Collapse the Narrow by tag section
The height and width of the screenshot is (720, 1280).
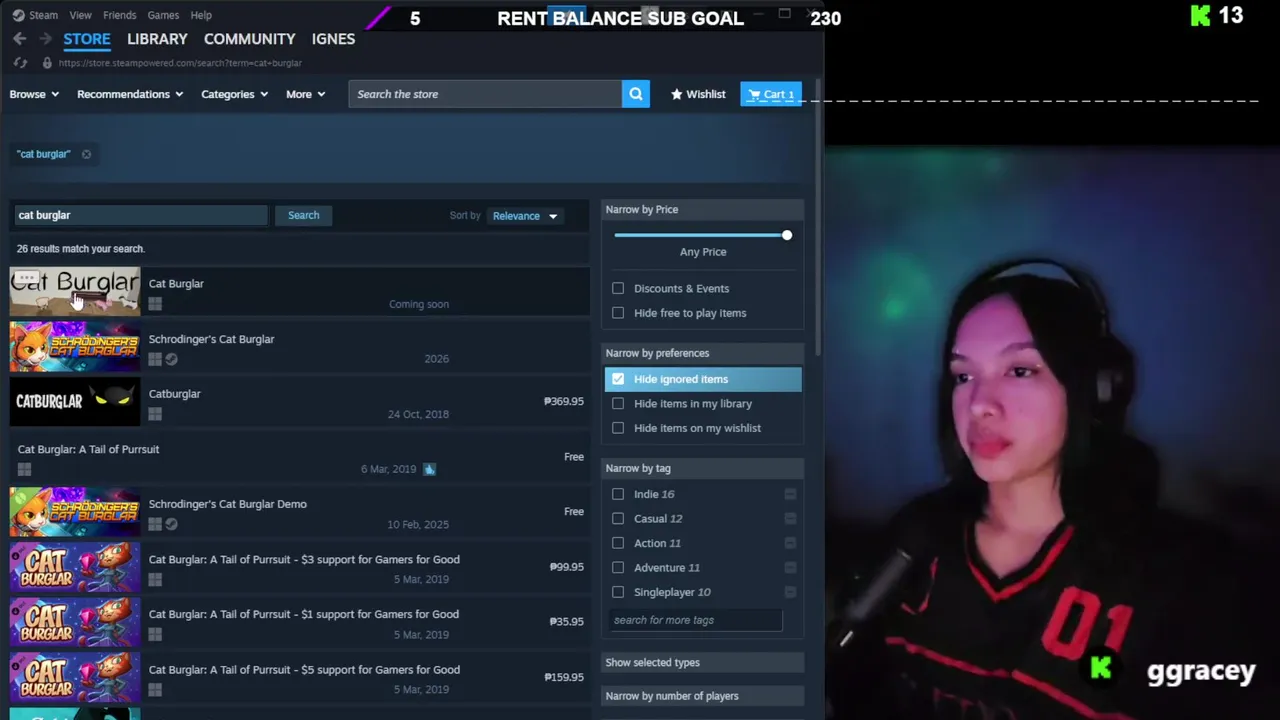[702, 468]
